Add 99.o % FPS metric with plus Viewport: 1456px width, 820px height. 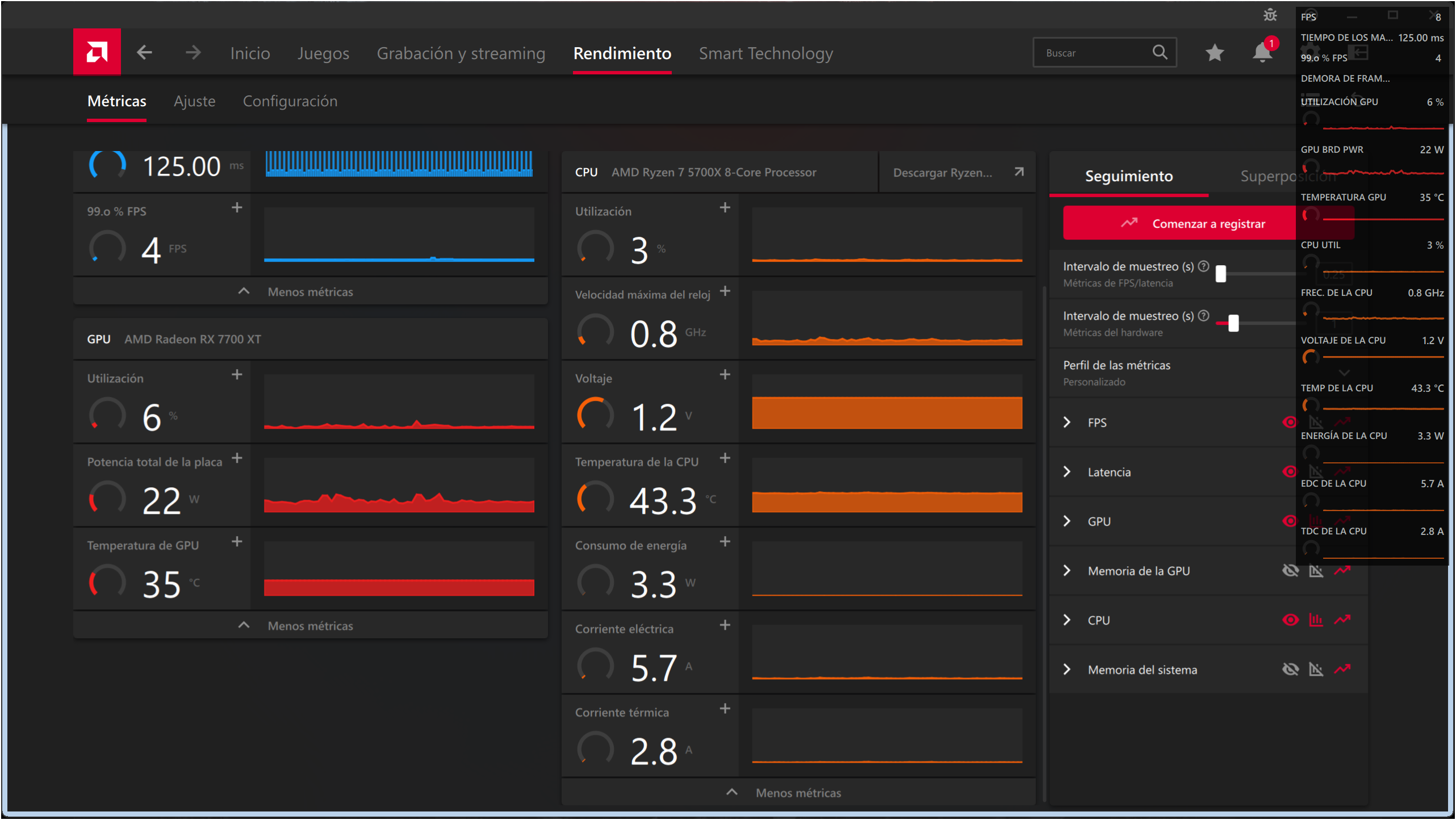click(x=237, y=208)
